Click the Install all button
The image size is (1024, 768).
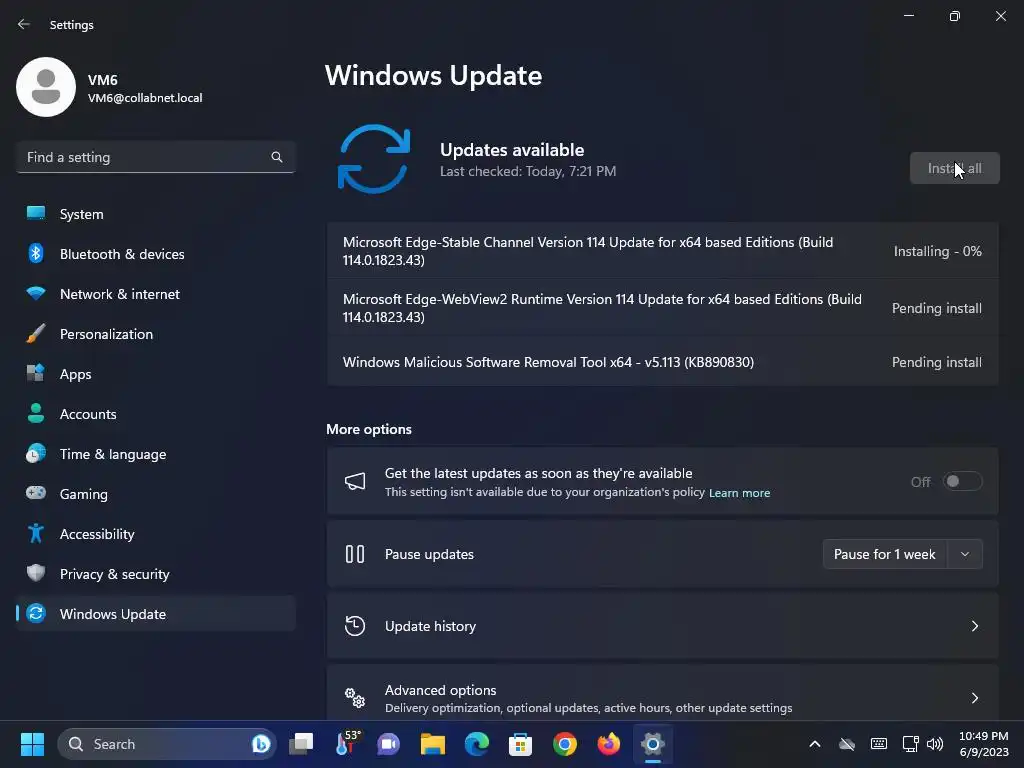point(954,168)
